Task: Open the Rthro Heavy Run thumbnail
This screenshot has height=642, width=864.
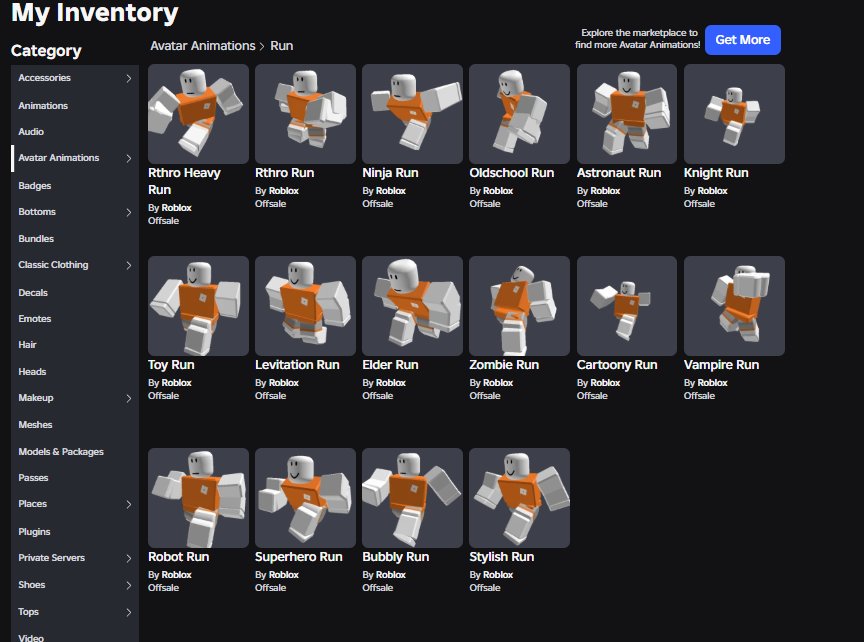Action: click(x=198, y=114)
